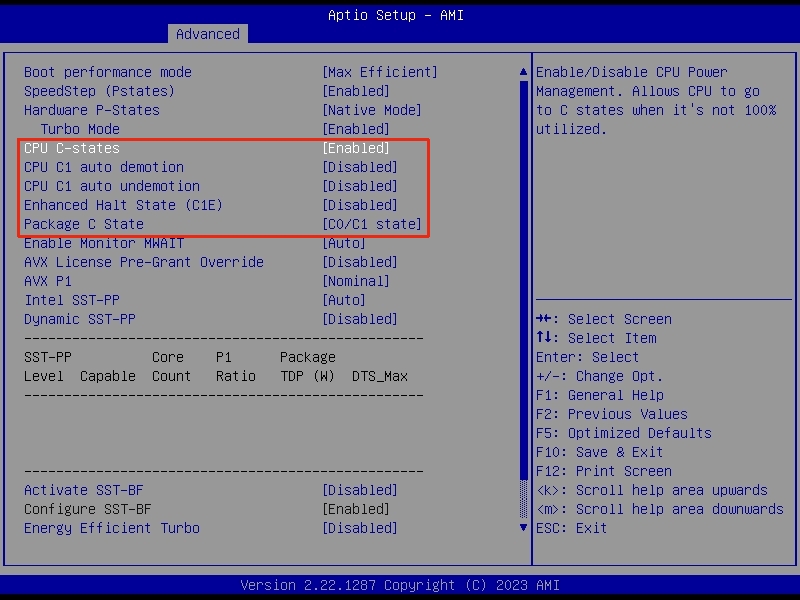
Task: Select CPU C1 auto undemotion
Action: pyautogui.click(x=112, y=186)
